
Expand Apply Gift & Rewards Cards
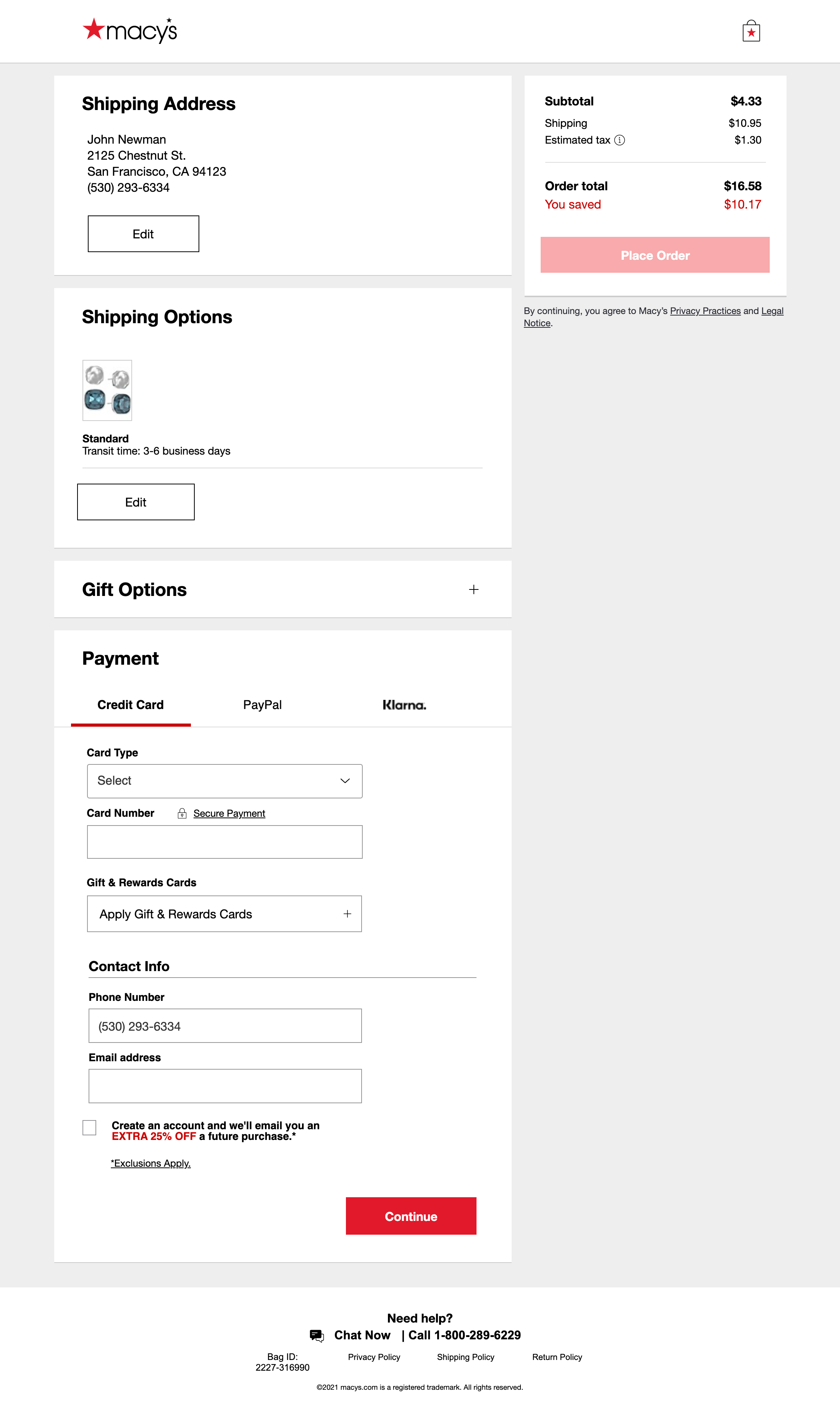[224, 913]
